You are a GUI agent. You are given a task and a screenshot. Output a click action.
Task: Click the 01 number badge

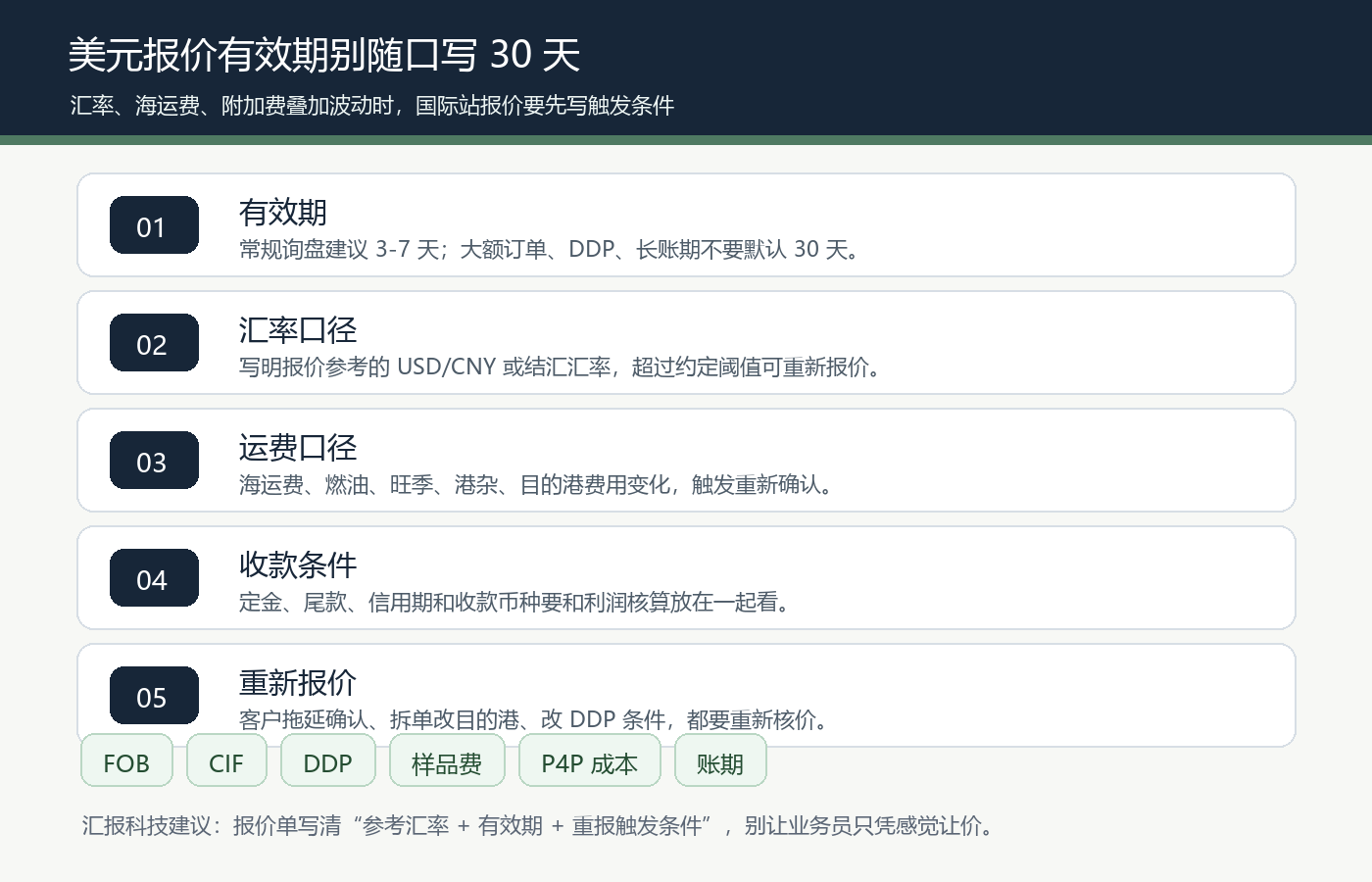(x=154, y=225)
